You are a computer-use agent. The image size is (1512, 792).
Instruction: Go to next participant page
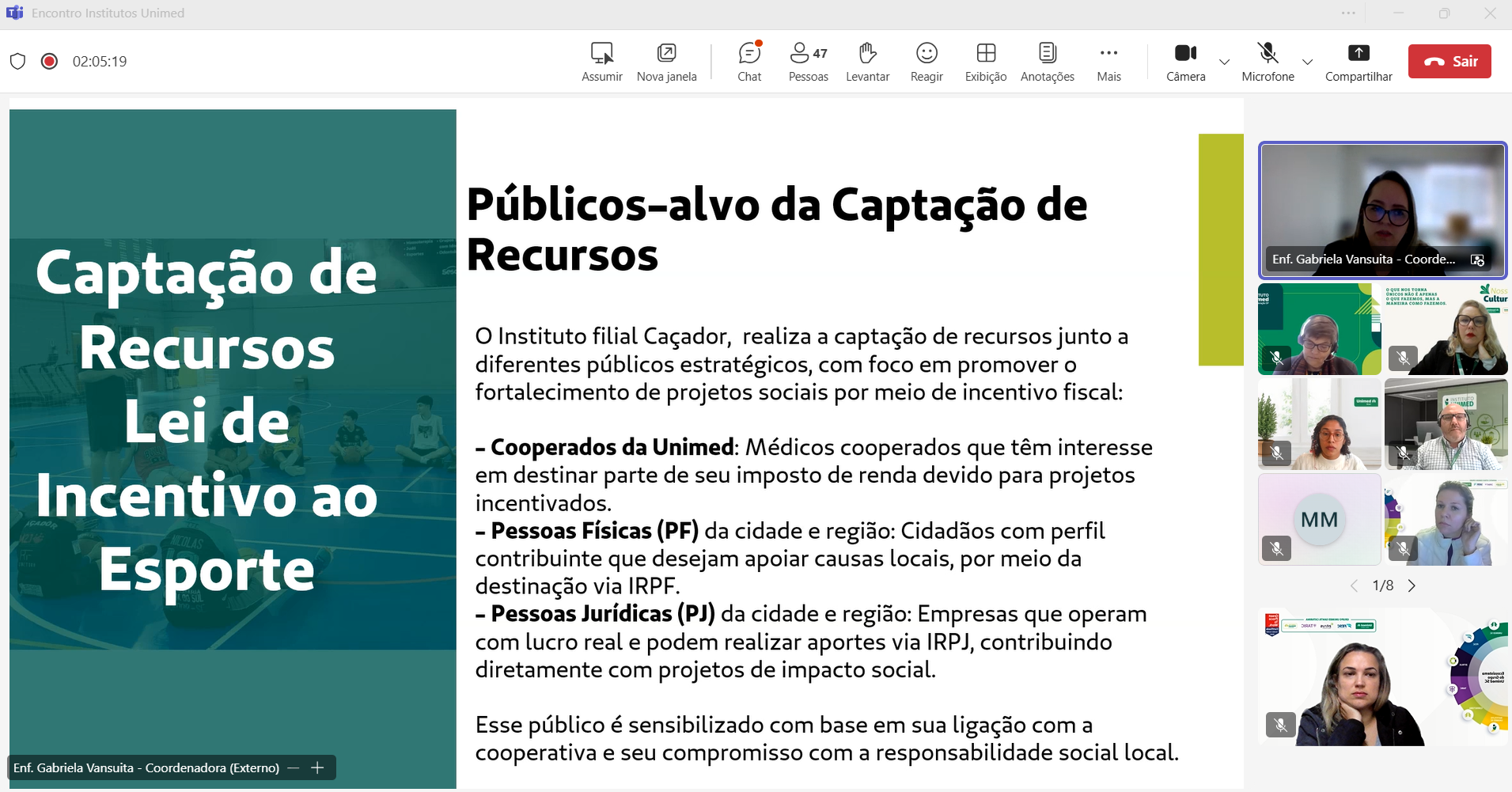[x=1412, y=586]
